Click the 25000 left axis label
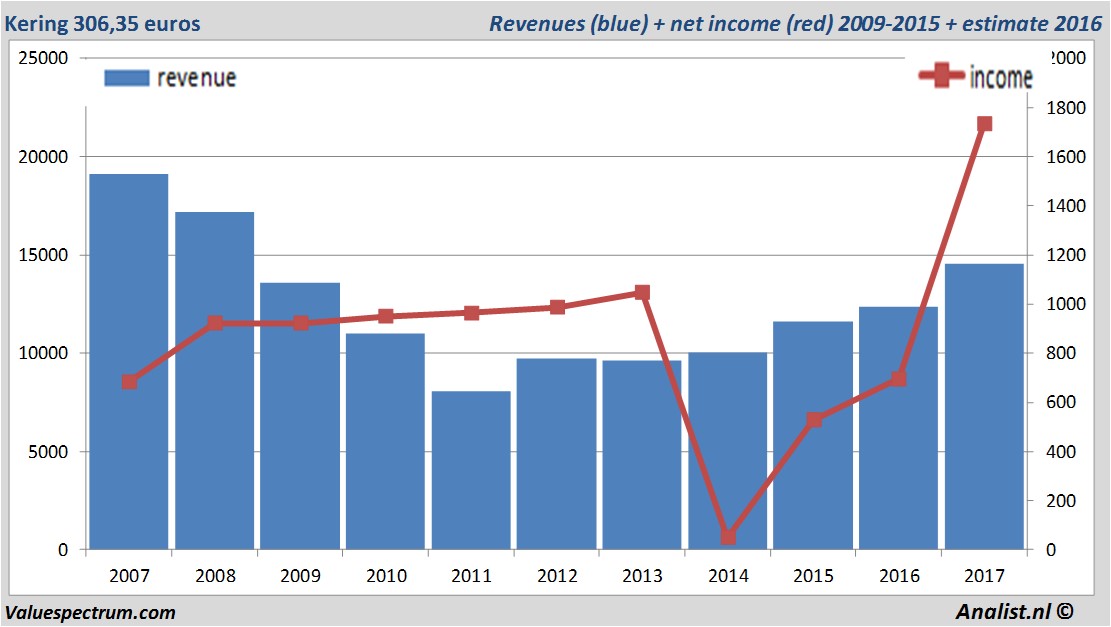 [x=43, y=58]
